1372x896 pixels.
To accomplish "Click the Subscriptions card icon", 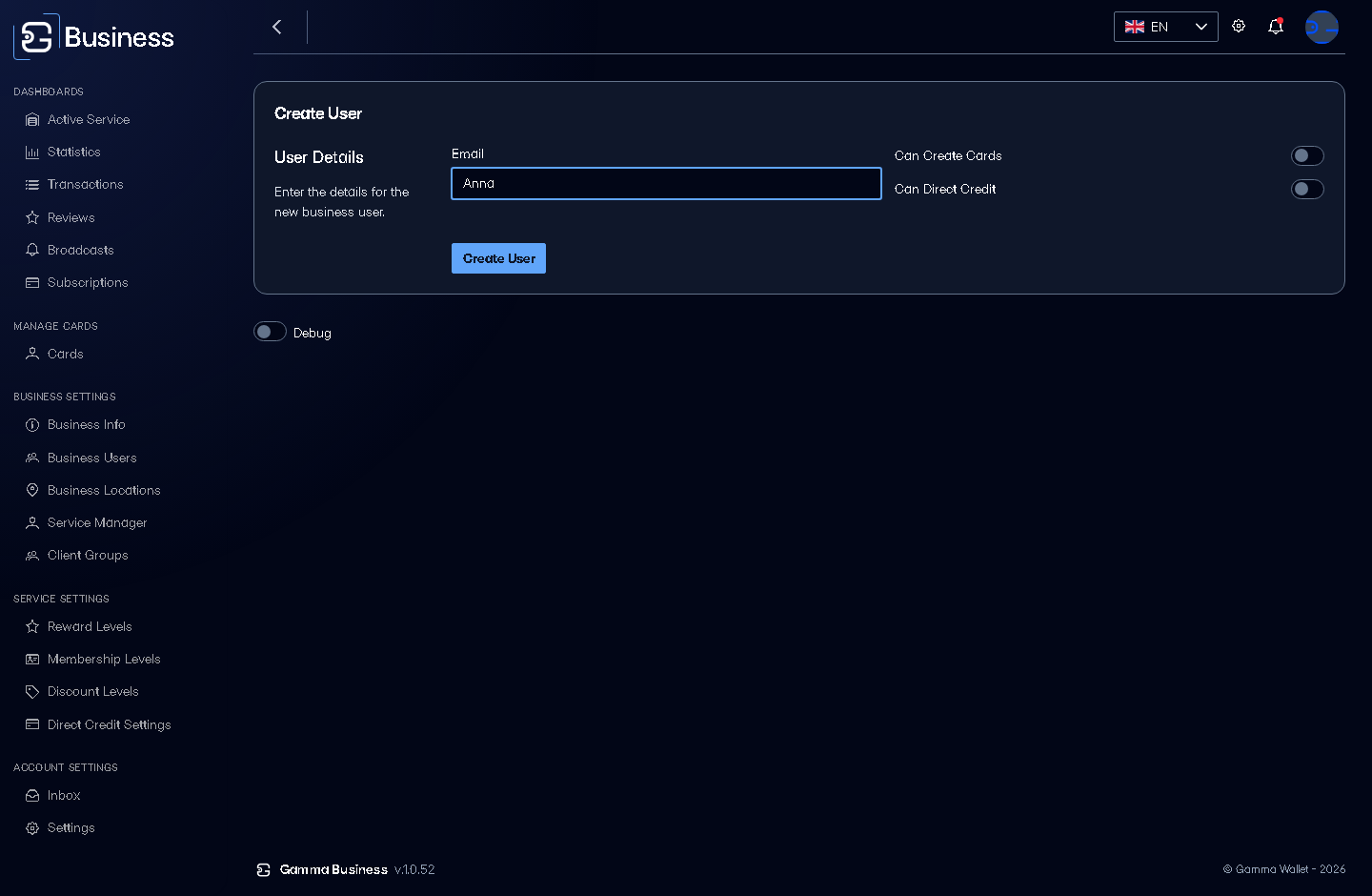I will pos(32,283).
